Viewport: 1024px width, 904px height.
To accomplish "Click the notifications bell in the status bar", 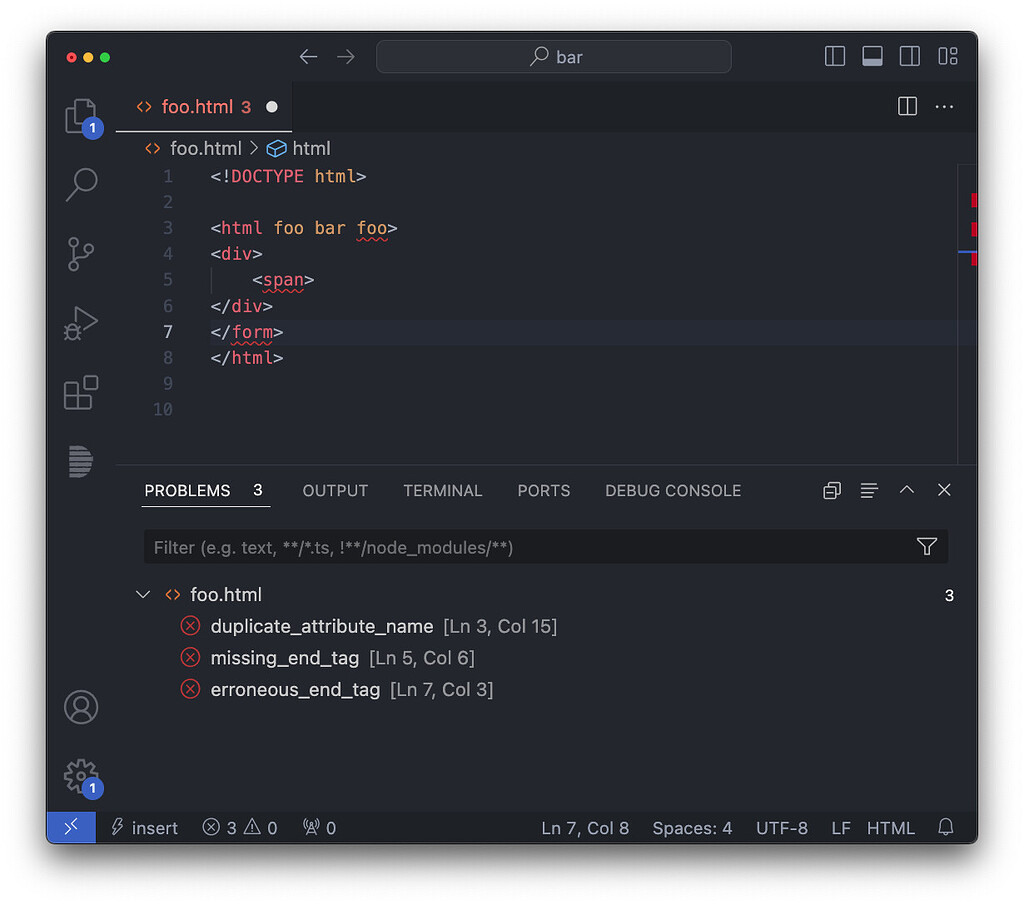I will 945,827.
